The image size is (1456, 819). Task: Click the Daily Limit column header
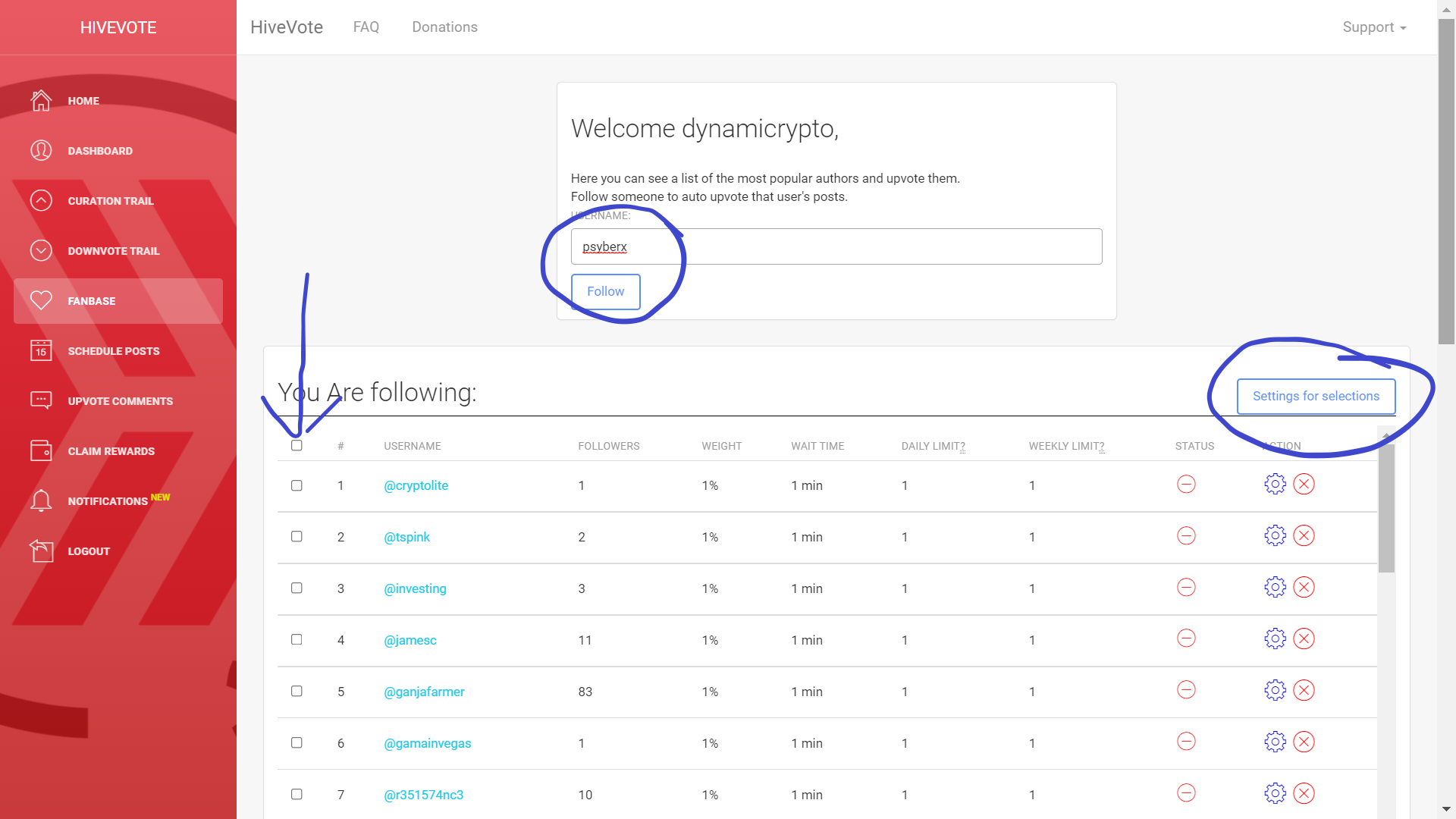point(933,446)
